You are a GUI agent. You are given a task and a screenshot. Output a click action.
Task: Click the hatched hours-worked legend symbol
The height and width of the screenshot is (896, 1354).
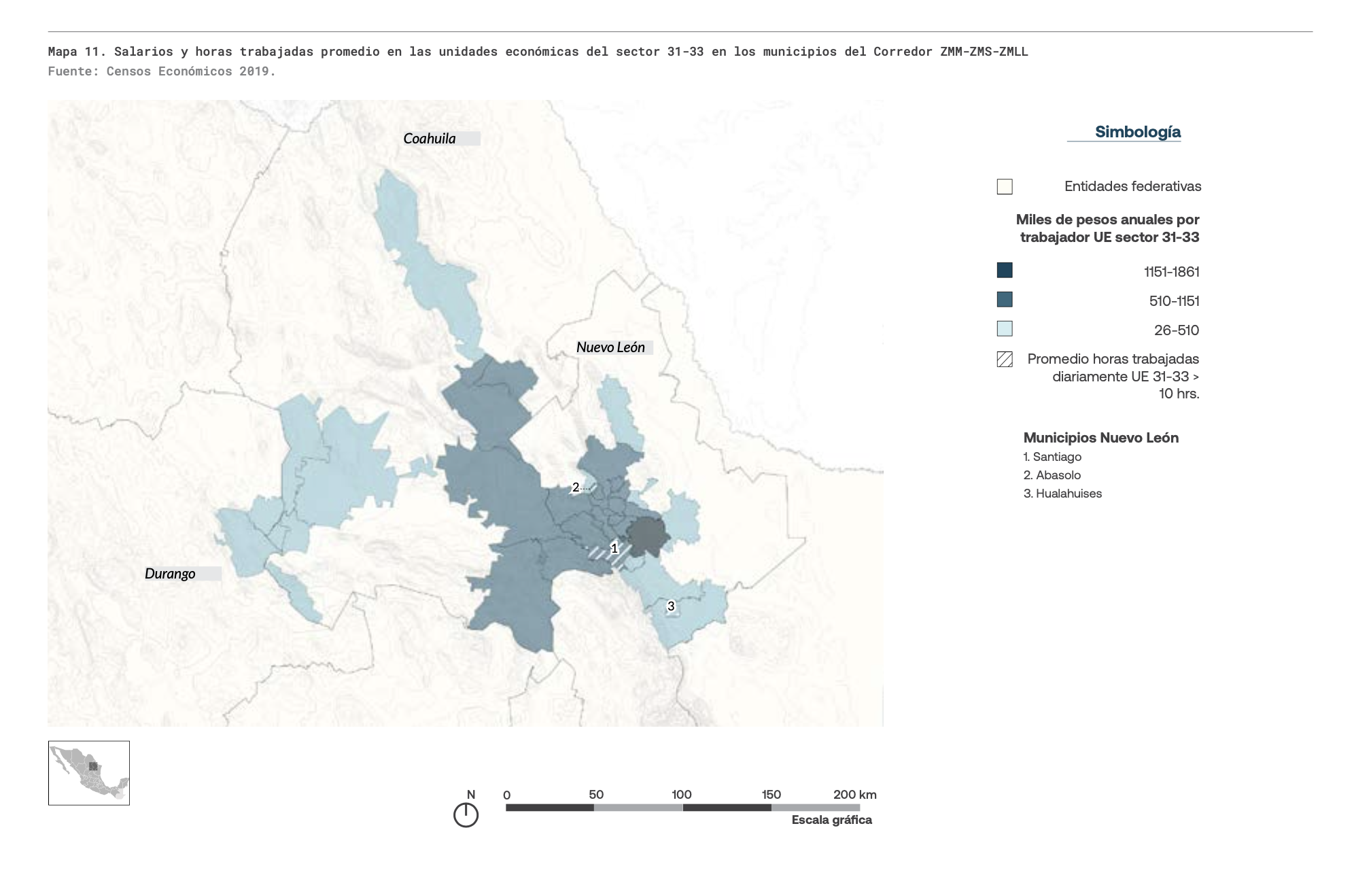[x=1005, y=360]
